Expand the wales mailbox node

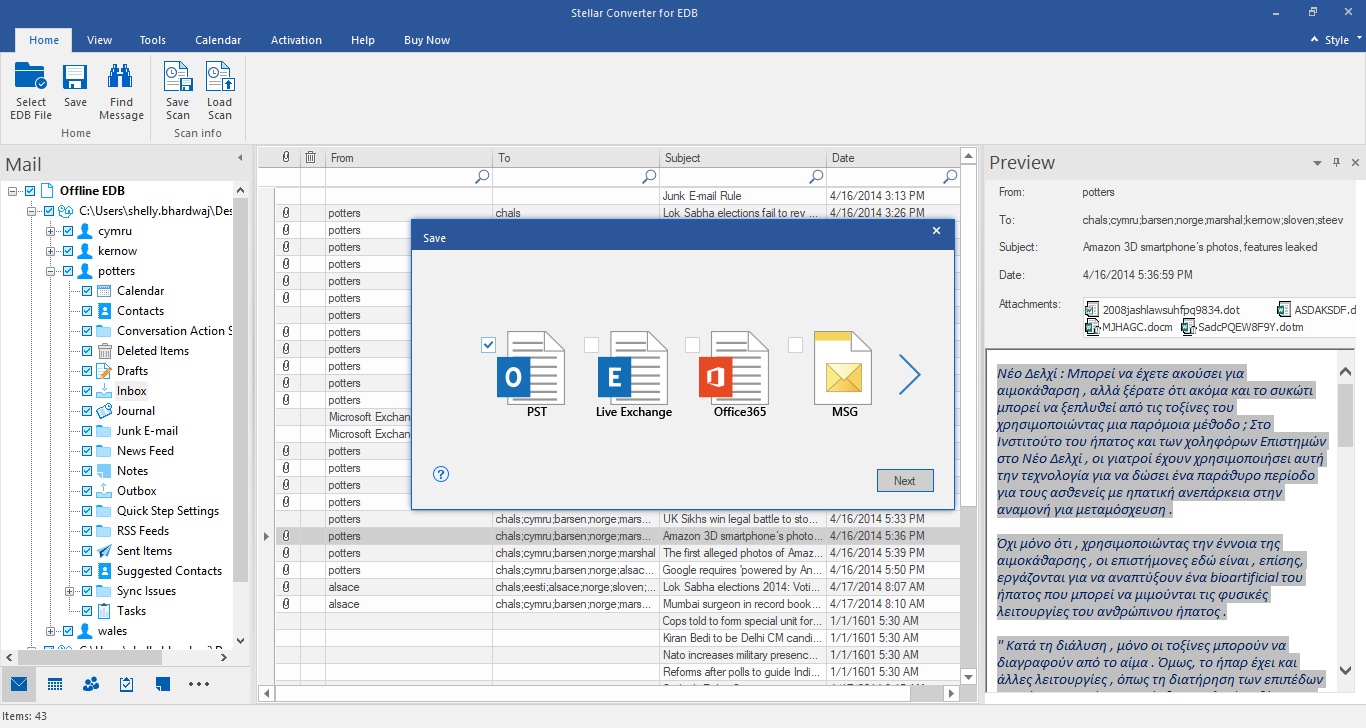pyautogui.click(x=51, y=631)
